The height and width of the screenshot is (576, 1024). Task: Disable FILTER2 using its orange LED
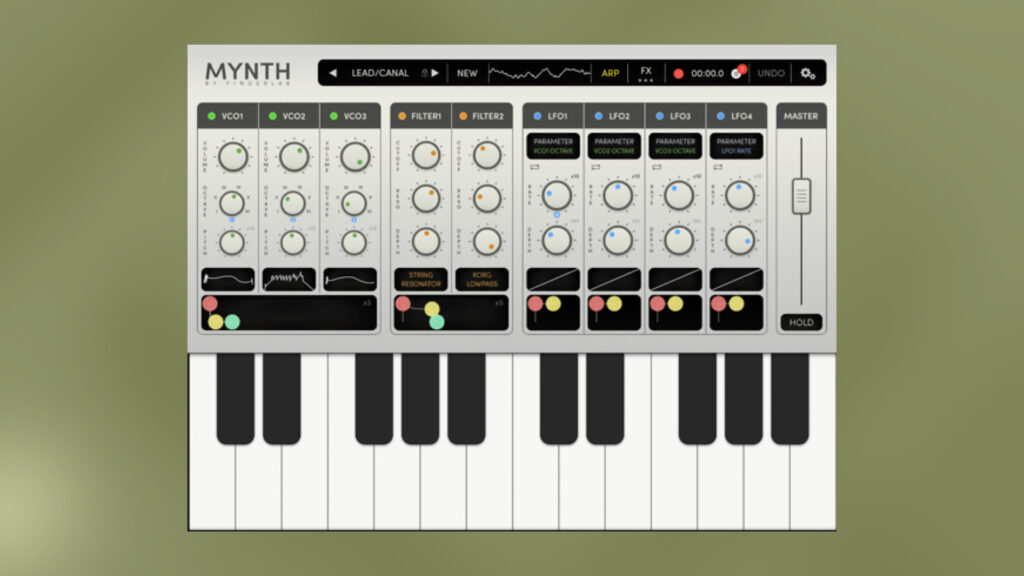[463, 116]
